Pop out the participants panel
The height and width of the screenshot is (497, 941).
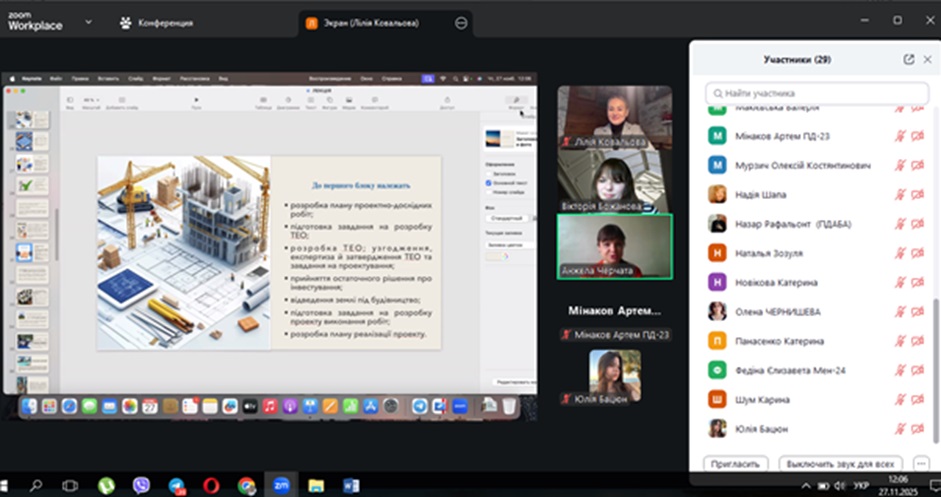pos(908,60)
